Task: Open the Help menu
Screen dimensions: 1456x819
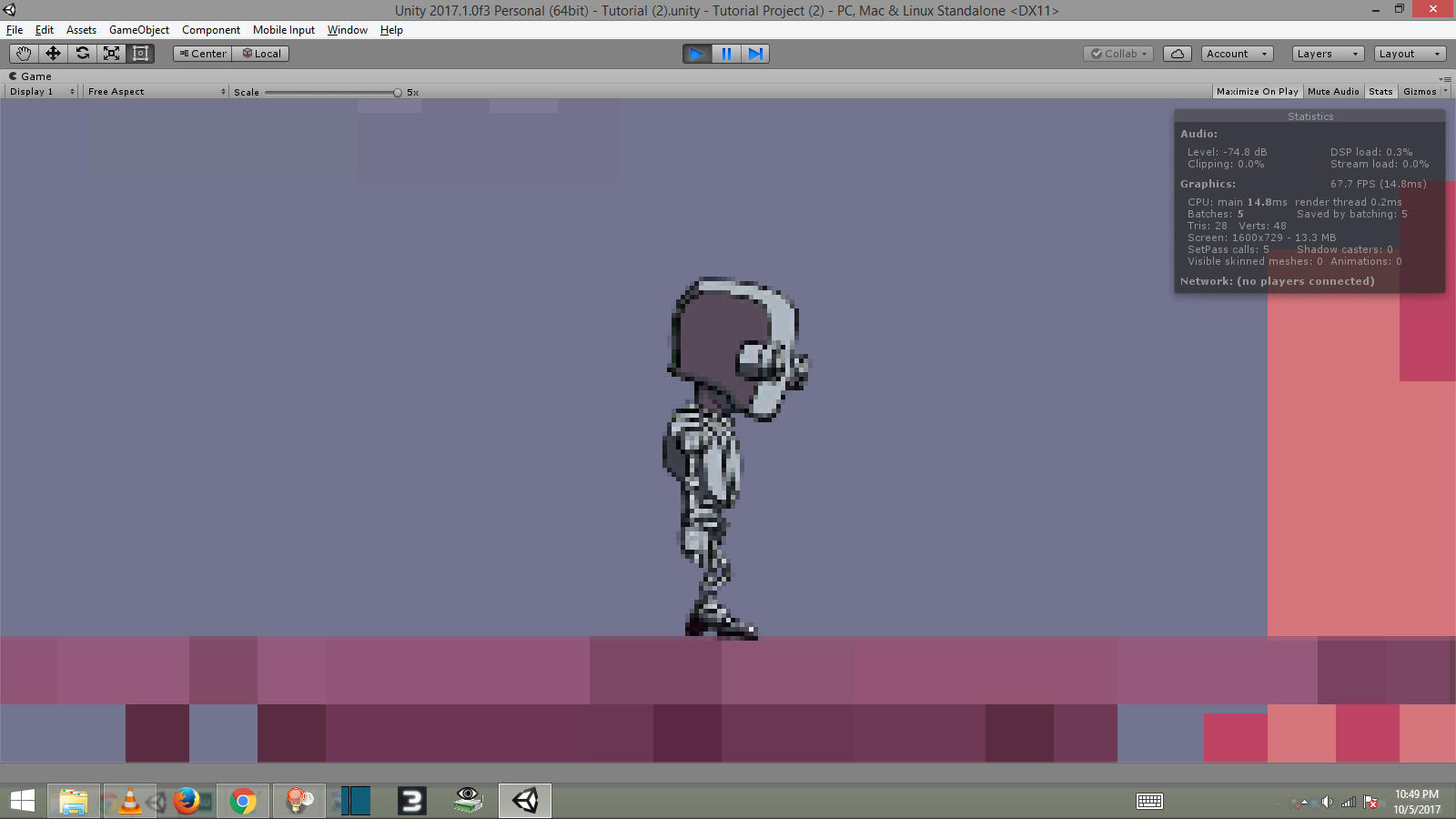Action: (391, 30)
